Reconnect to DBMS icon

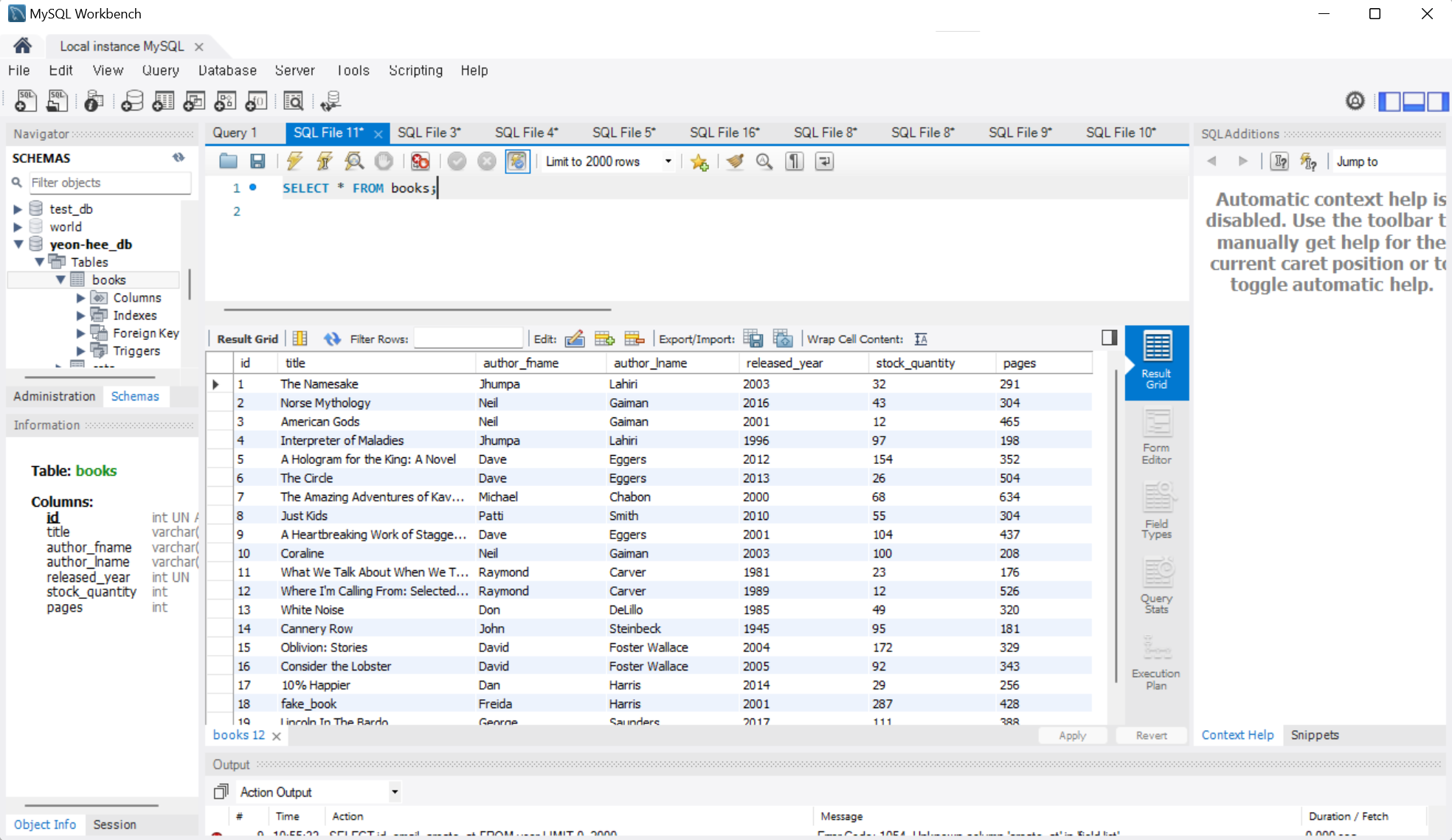point(331,101)
